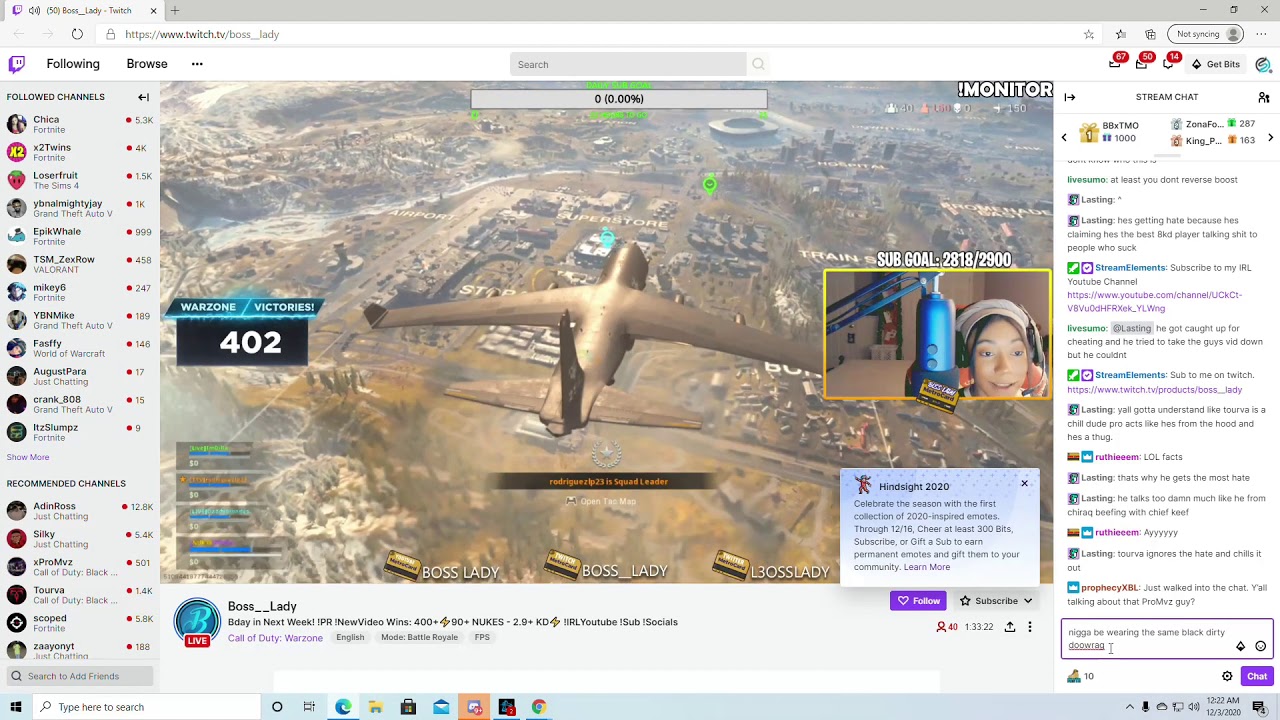The image size is (1280, 720).
Task: Open scoped recommended channel
Action: (x=80, y=623)
